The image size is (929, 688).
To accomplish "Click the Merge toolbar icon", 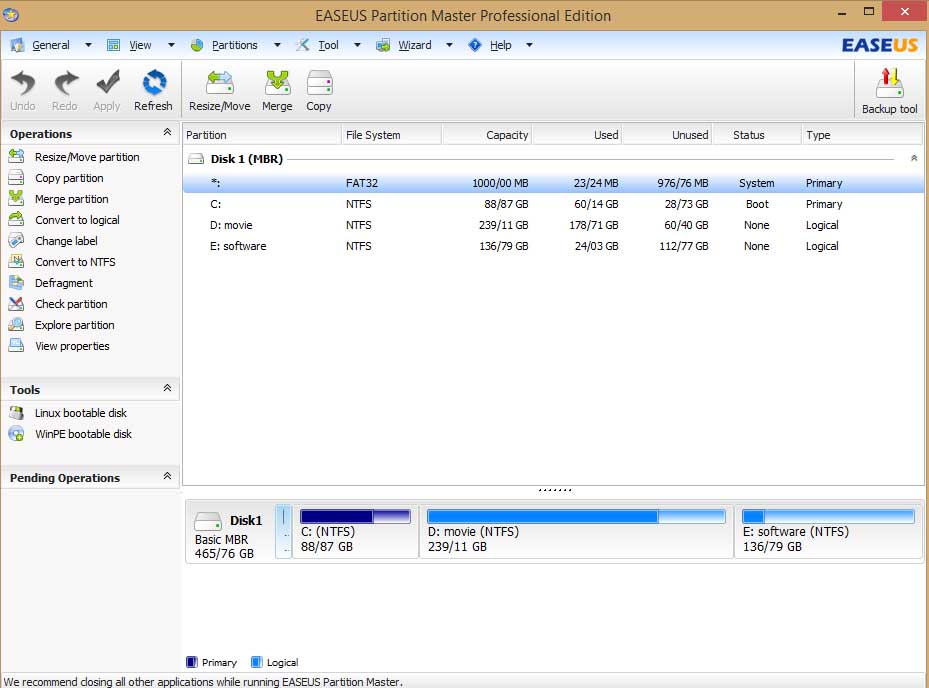I will (277, 84).
